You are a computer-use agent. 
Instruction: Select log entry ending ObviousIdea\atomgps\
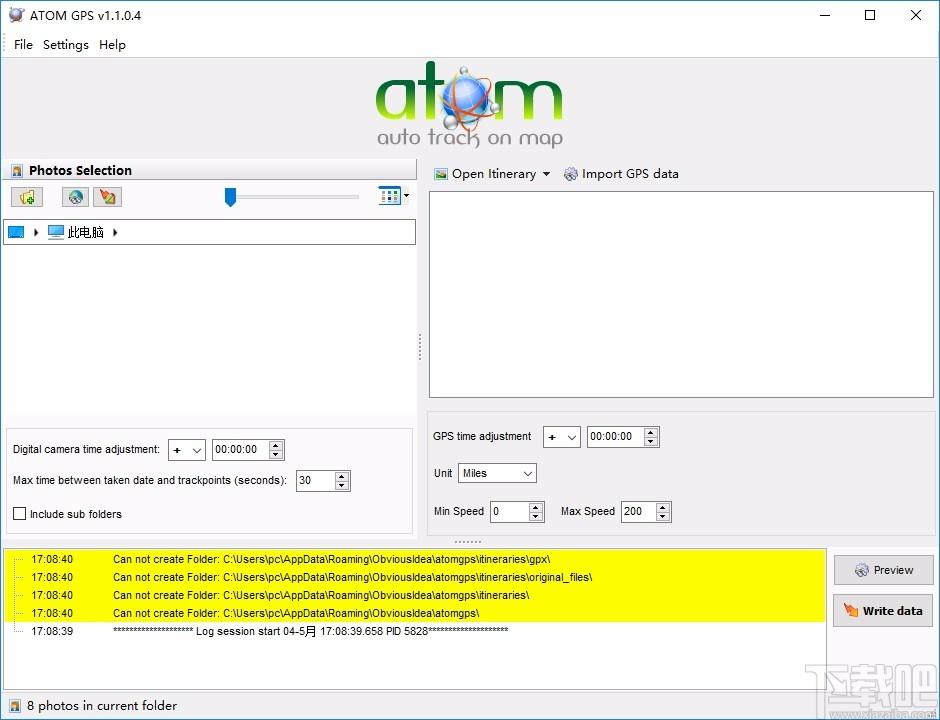[415, 613]
